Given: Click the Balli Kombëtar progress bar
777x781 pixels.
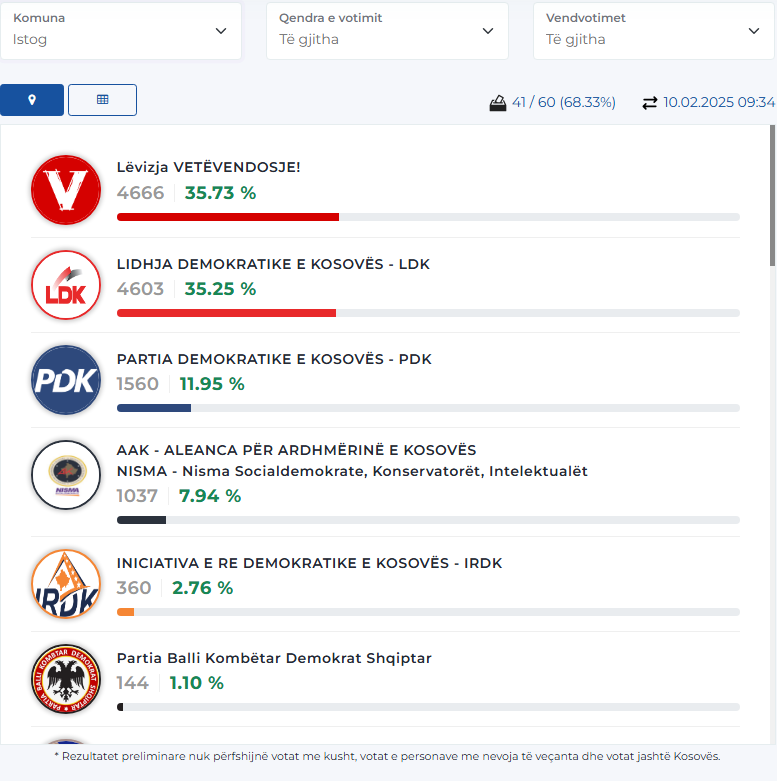Looking at the screenshot, I should 428,707.
